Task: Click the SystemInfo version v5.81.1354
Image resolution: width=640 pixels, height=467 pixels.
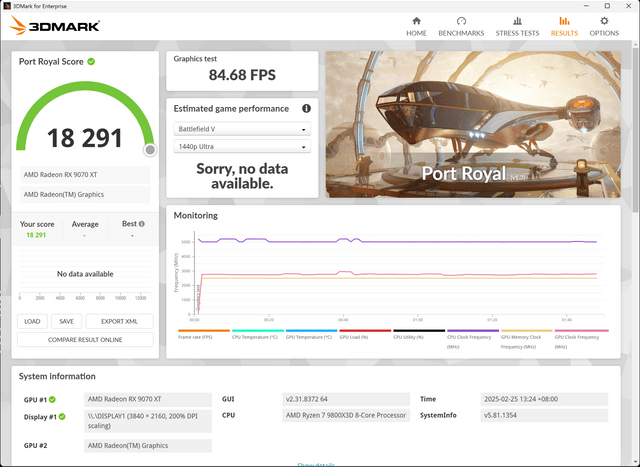Action: tap(544, 415)
